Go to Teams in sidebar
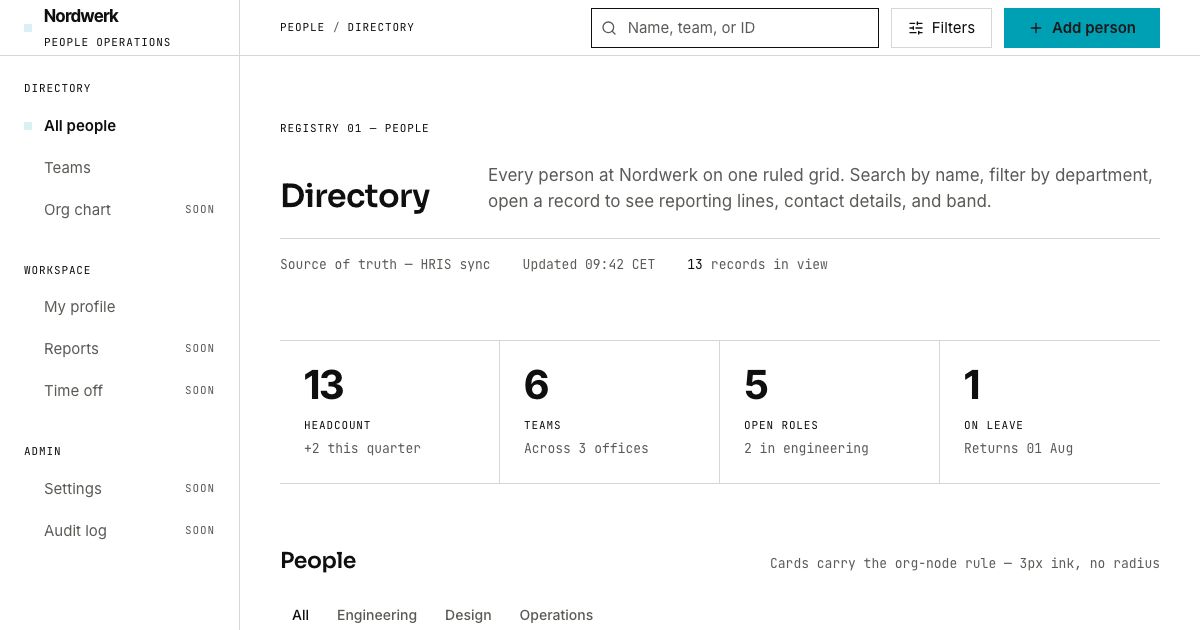This screenshot has width=1200, height=630. click(x=120, y=168)
